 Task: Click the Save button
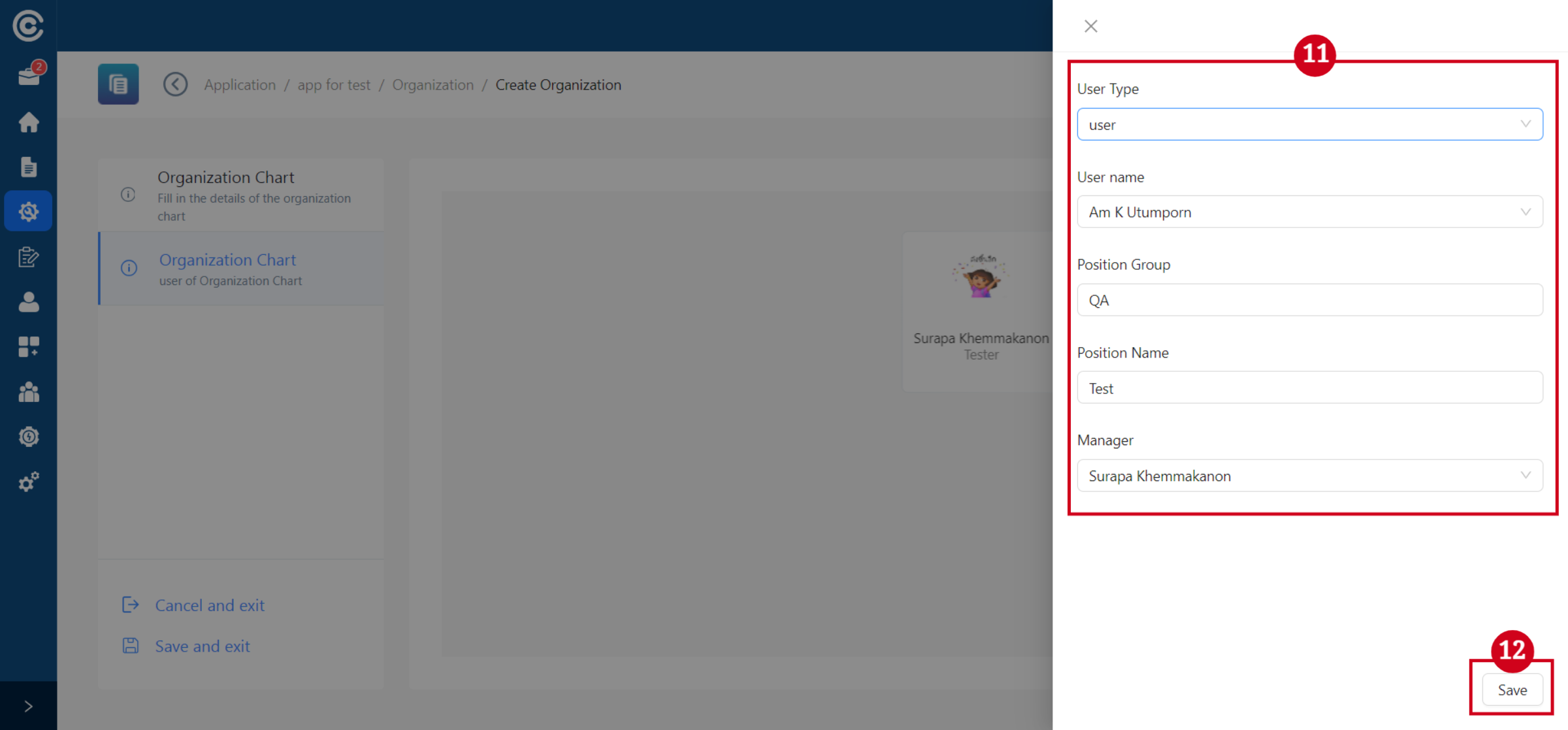click(x=1512, y=690)
